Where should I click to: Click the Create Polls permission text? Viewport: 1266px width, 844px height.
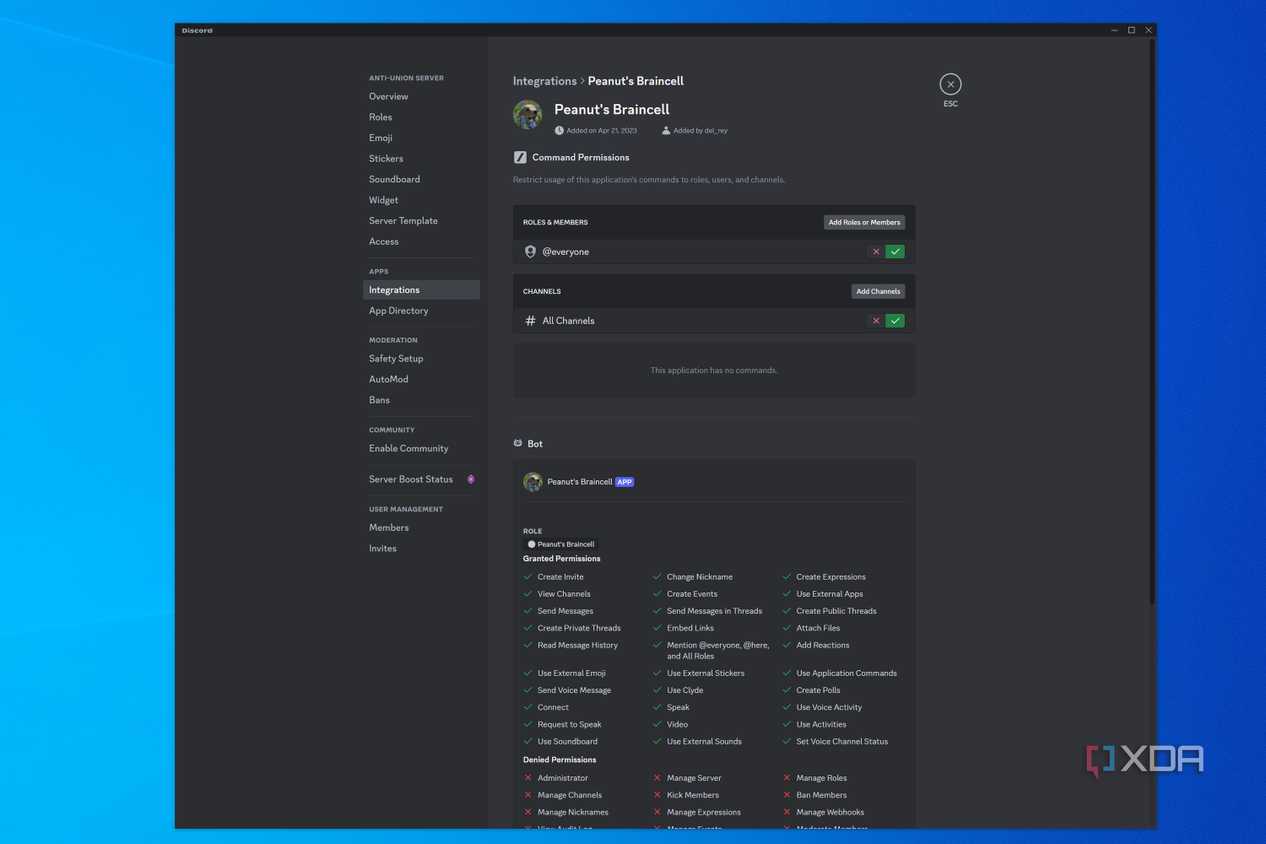pos(818,690)
